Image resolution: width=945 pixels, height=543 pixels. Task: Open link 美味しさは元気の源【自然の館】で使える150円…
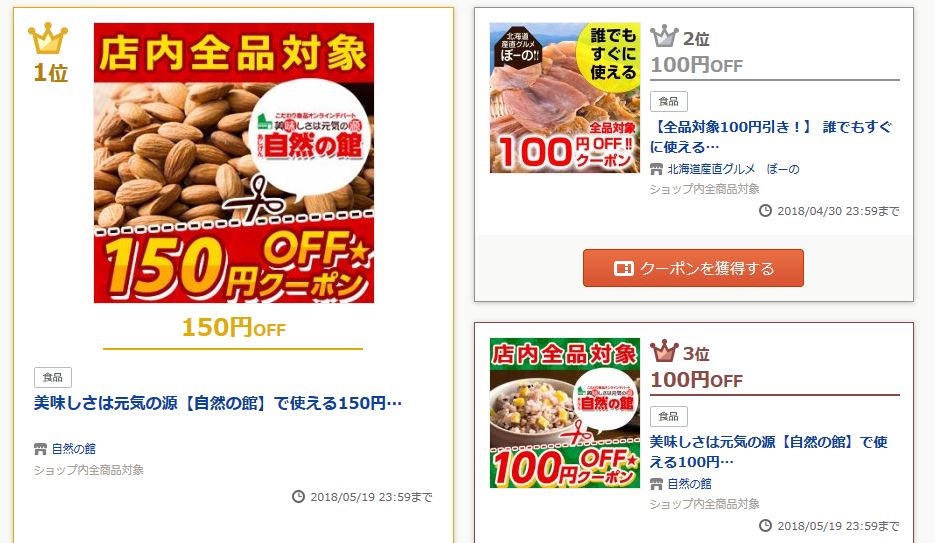(218, 403)
